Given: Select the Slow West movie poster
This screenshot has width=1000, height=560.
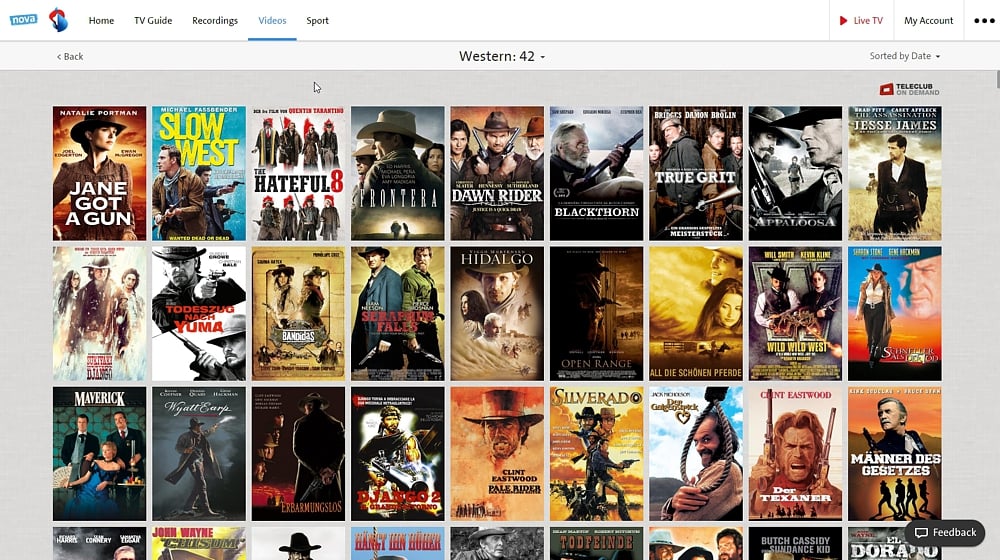Looking at the screenshot, I should 199,173.
